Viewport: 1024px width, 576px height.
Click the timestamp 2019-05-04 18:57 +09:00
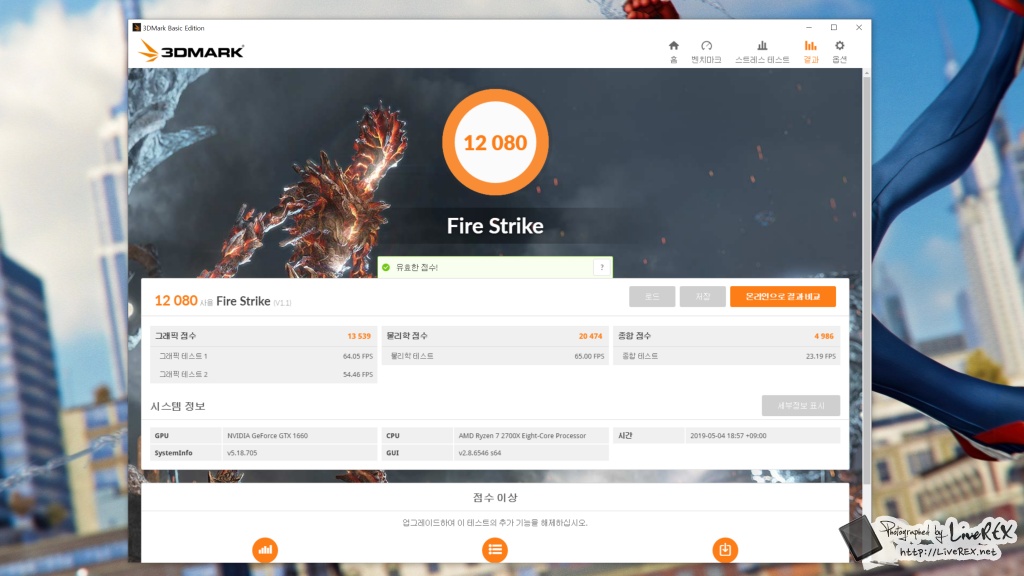728,436
